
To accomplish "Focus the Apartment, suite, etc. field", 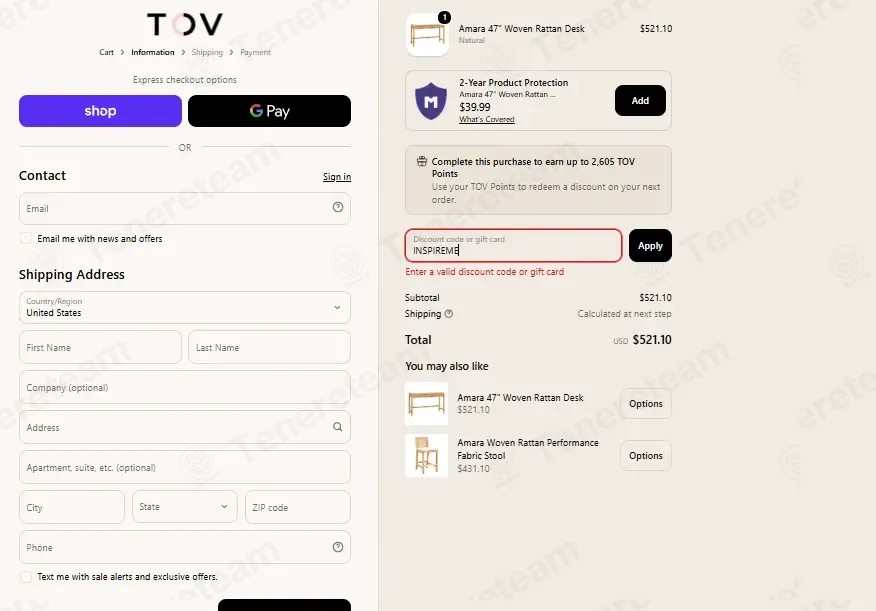I will click(185, 467).
